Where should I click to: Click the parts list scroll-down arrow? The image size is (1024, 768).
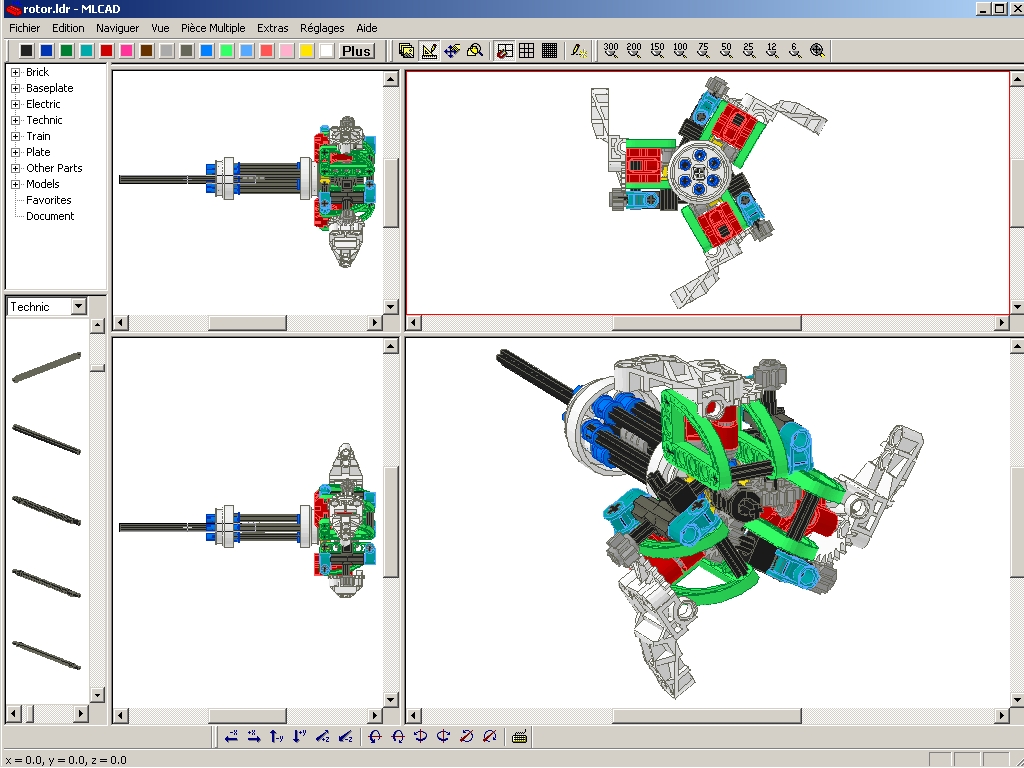point(97,695)
